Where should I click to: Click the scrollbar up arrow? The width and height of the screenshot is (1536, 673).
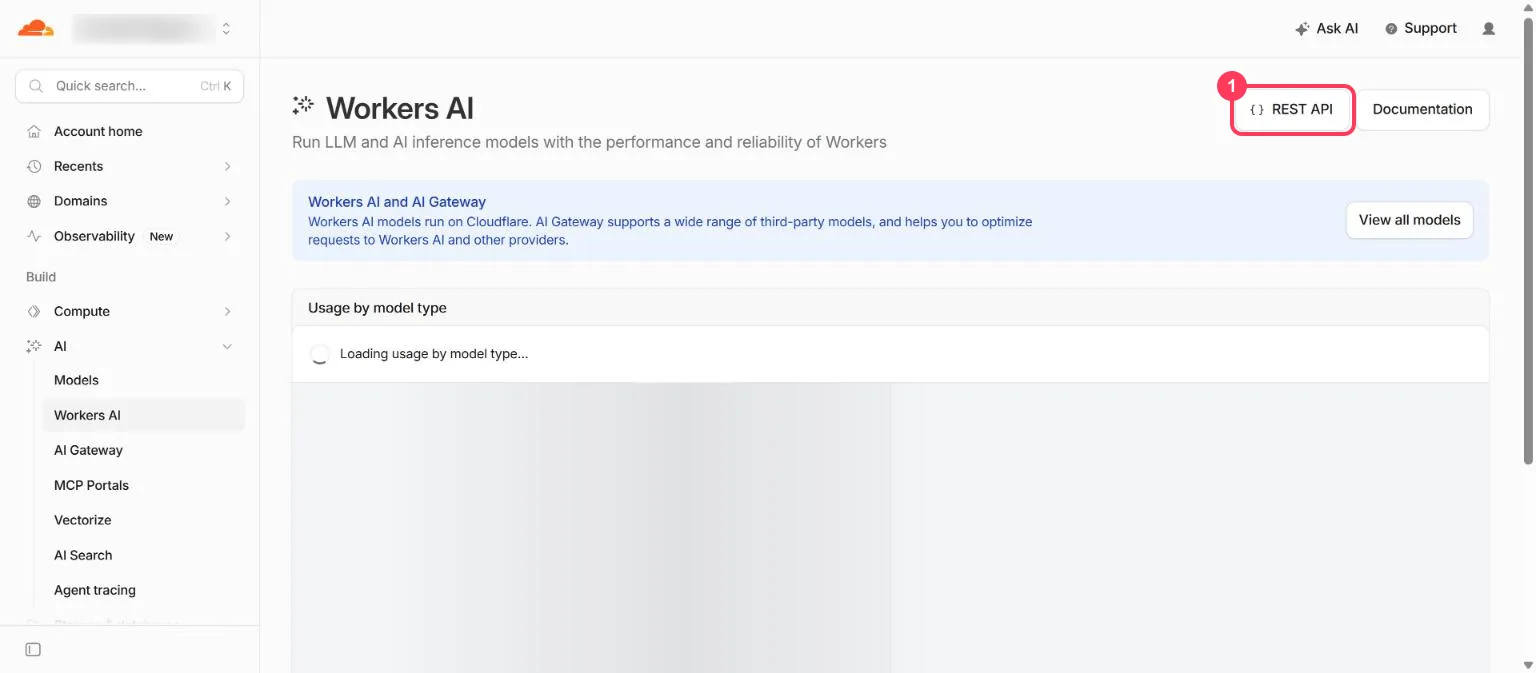pyautogui.click(x=1527, y=6)
